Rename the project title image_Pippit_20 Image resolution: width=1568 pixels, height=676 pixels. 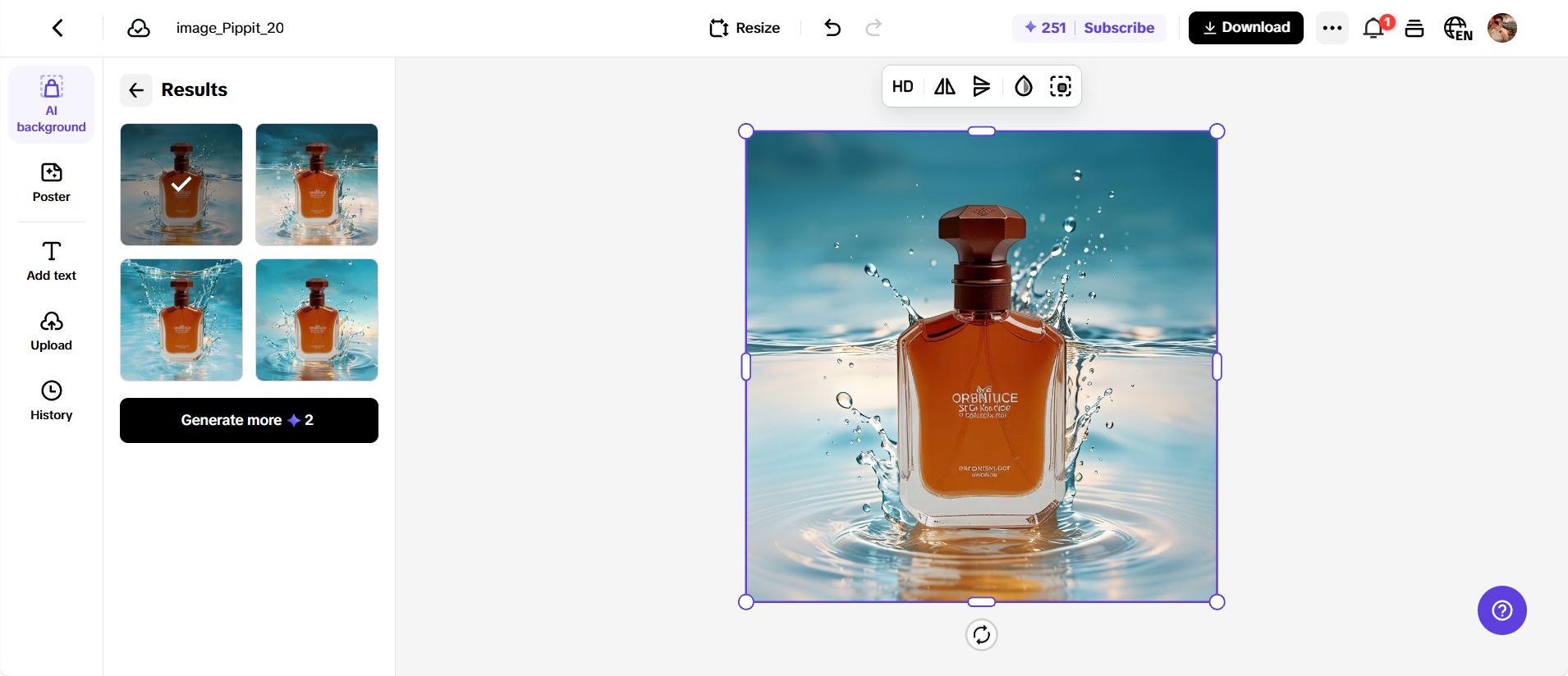(230, 28)
